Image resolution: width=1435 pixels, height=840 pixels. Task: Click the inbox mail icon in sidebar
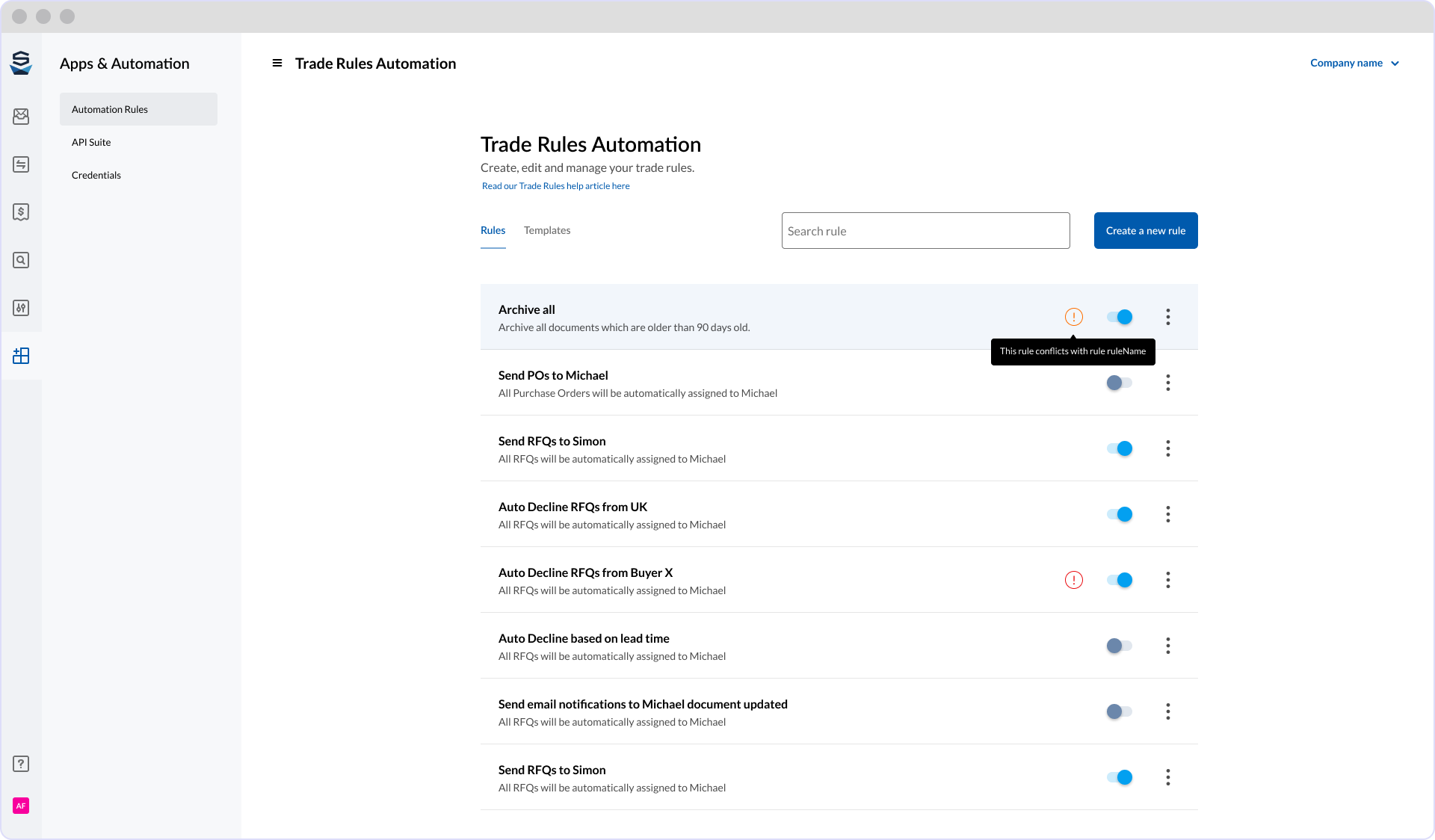(21, 117)
